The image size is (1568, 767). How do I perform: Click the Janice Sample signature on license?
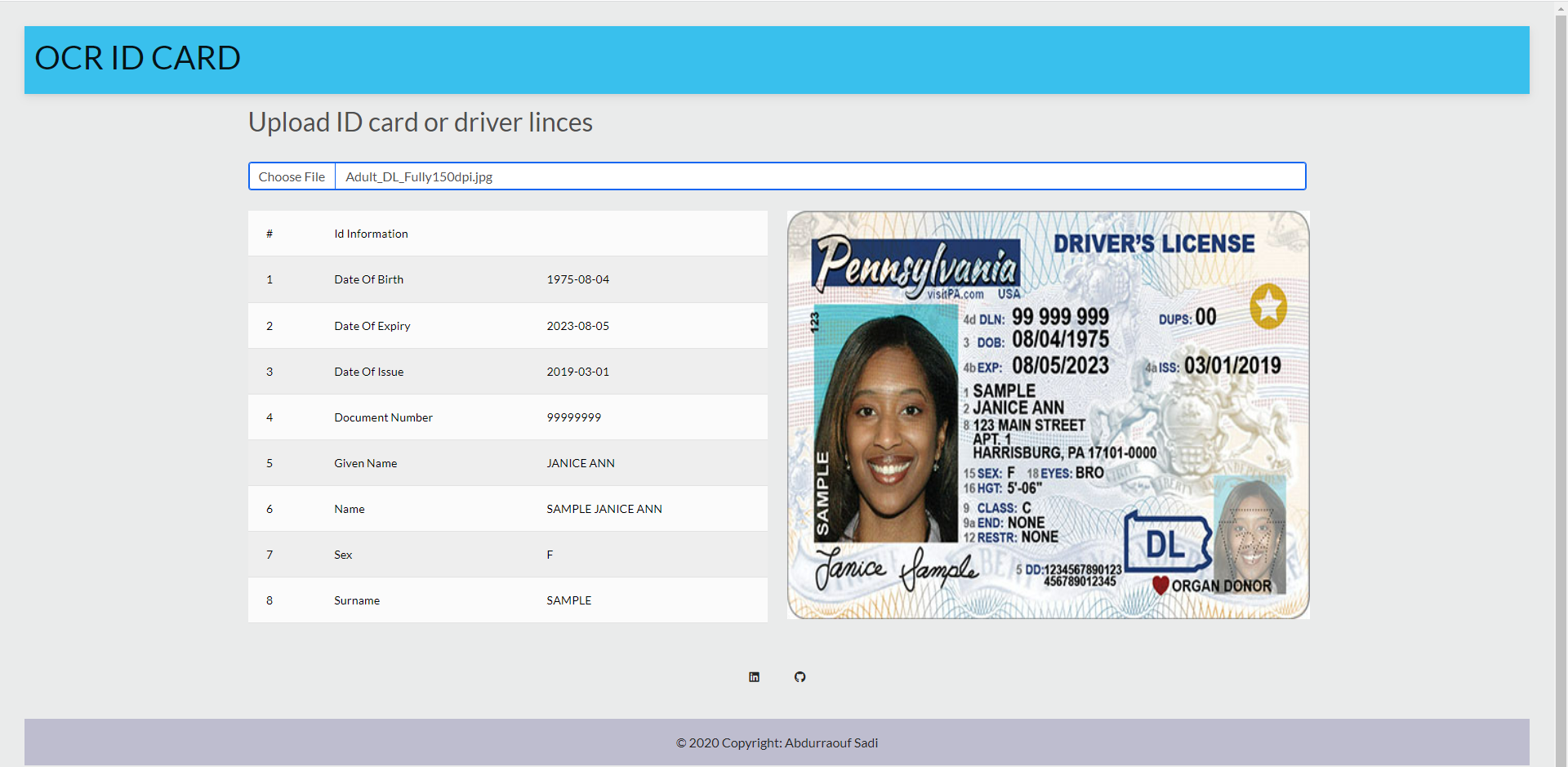[x=894, y=567]
